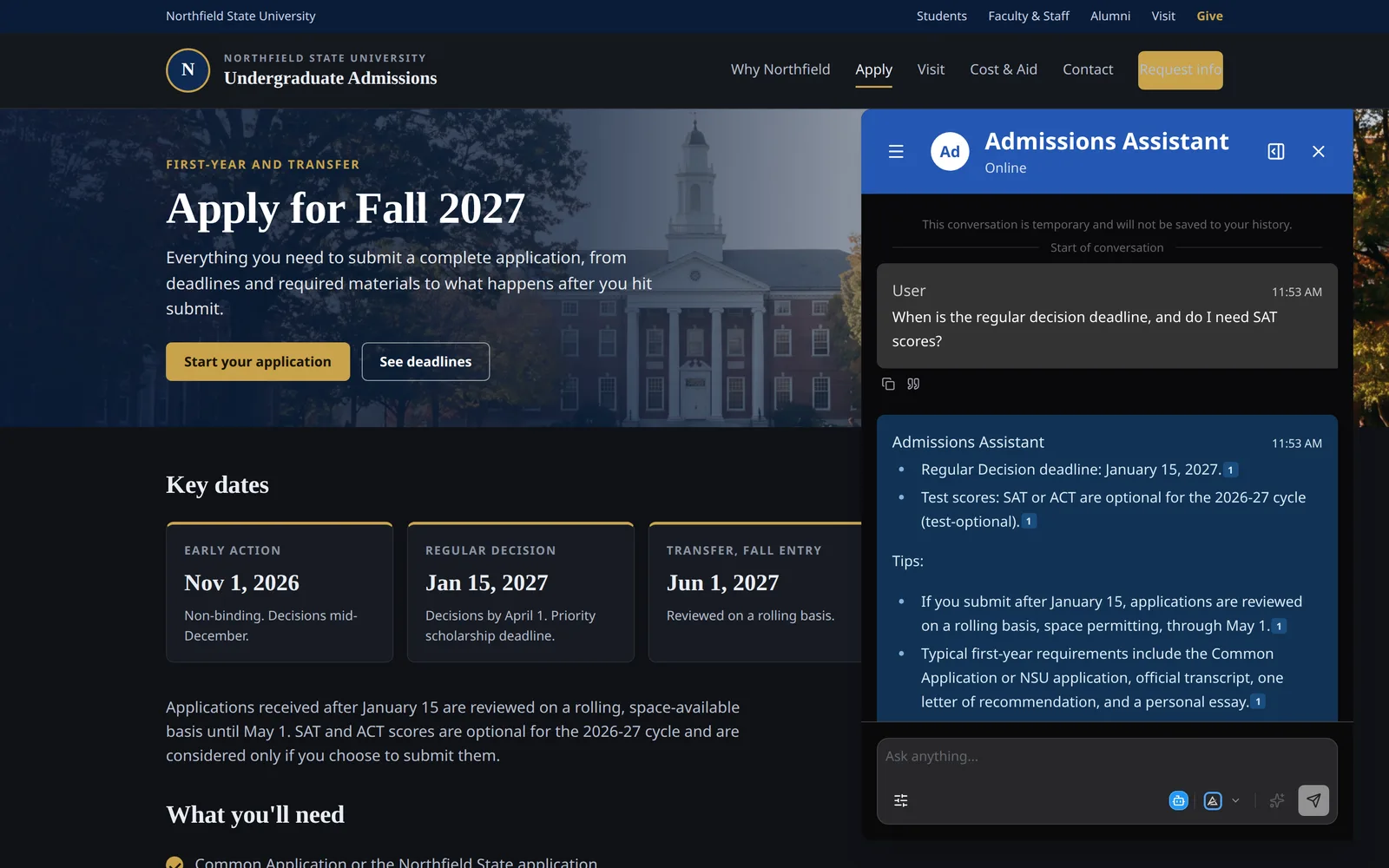Click Visit in the top utility bar

click(1163, 16)
